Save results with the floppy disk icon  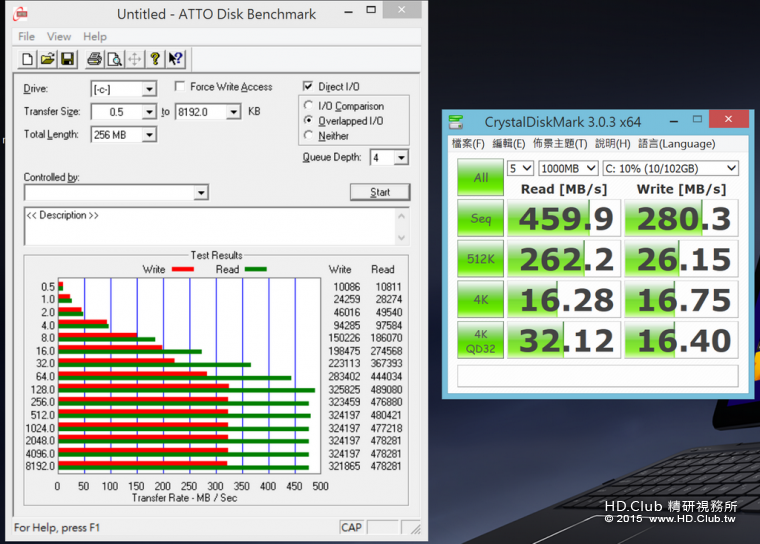pos(67,59)
